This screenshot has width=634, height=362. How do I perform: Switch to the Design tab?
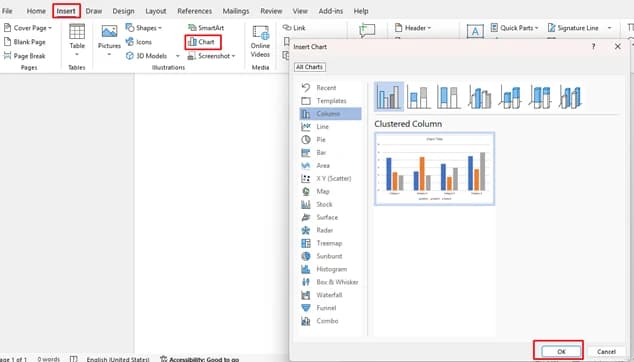point(123,11)
